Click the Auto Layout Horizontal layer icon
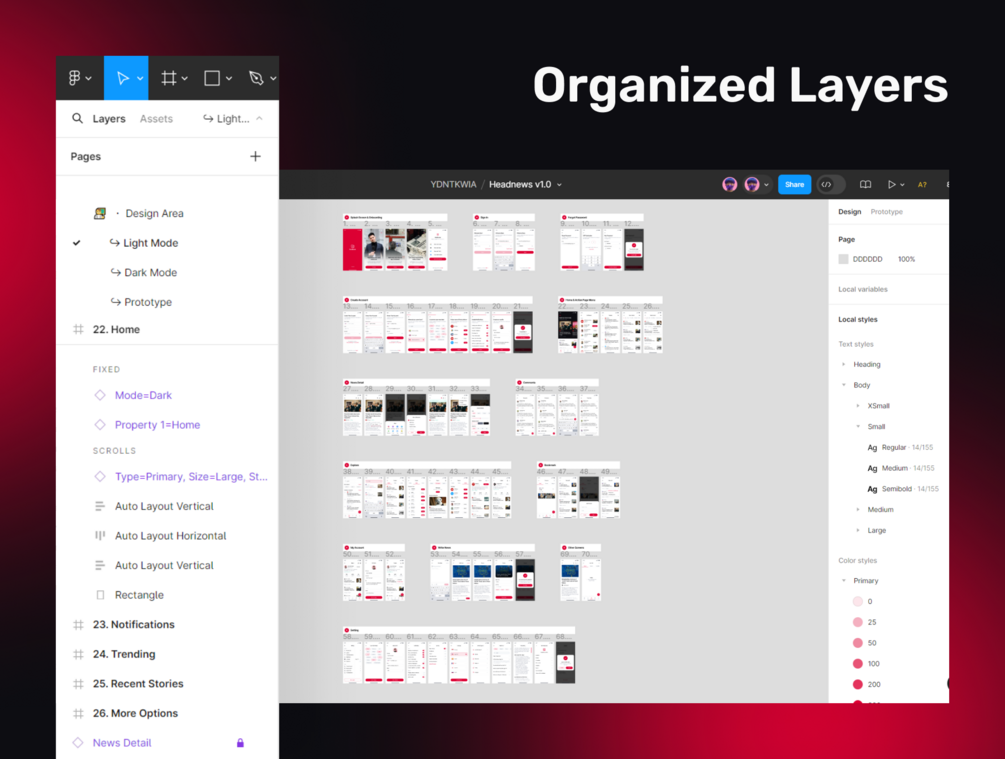Viewport: 1005px width, 759px height. pos(100,536)
